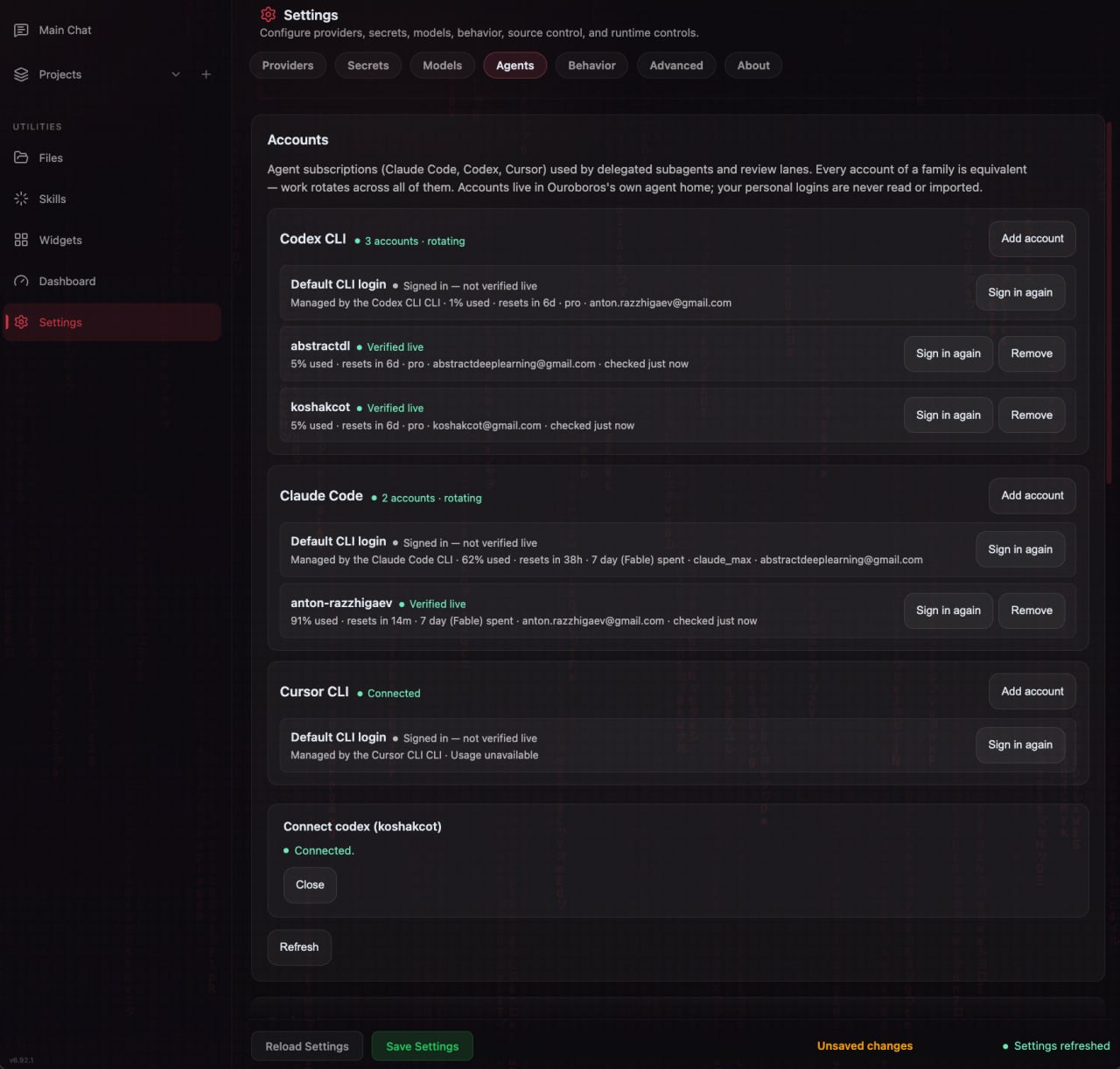Add account for Codex CLI
This screenshot has height=1069, width=1120.
click(1032, 239)
